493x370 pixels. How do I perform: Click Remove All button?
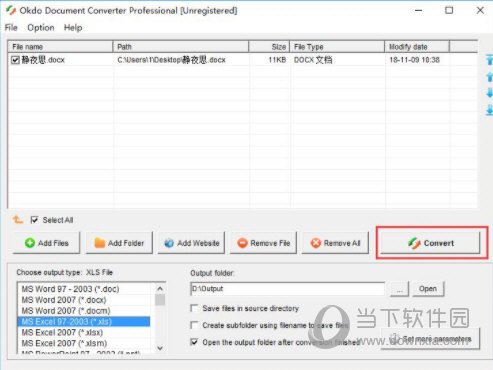335,243
